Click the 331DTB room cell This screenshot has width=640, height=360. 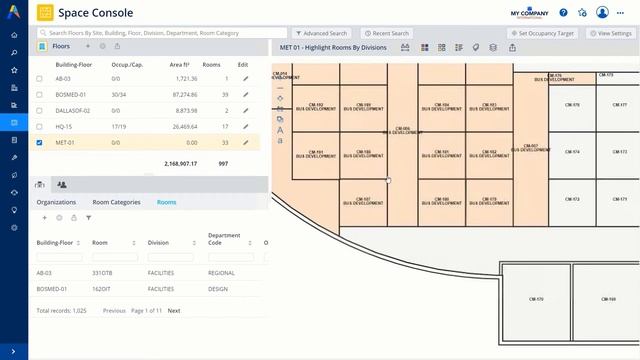click(102, 273)
